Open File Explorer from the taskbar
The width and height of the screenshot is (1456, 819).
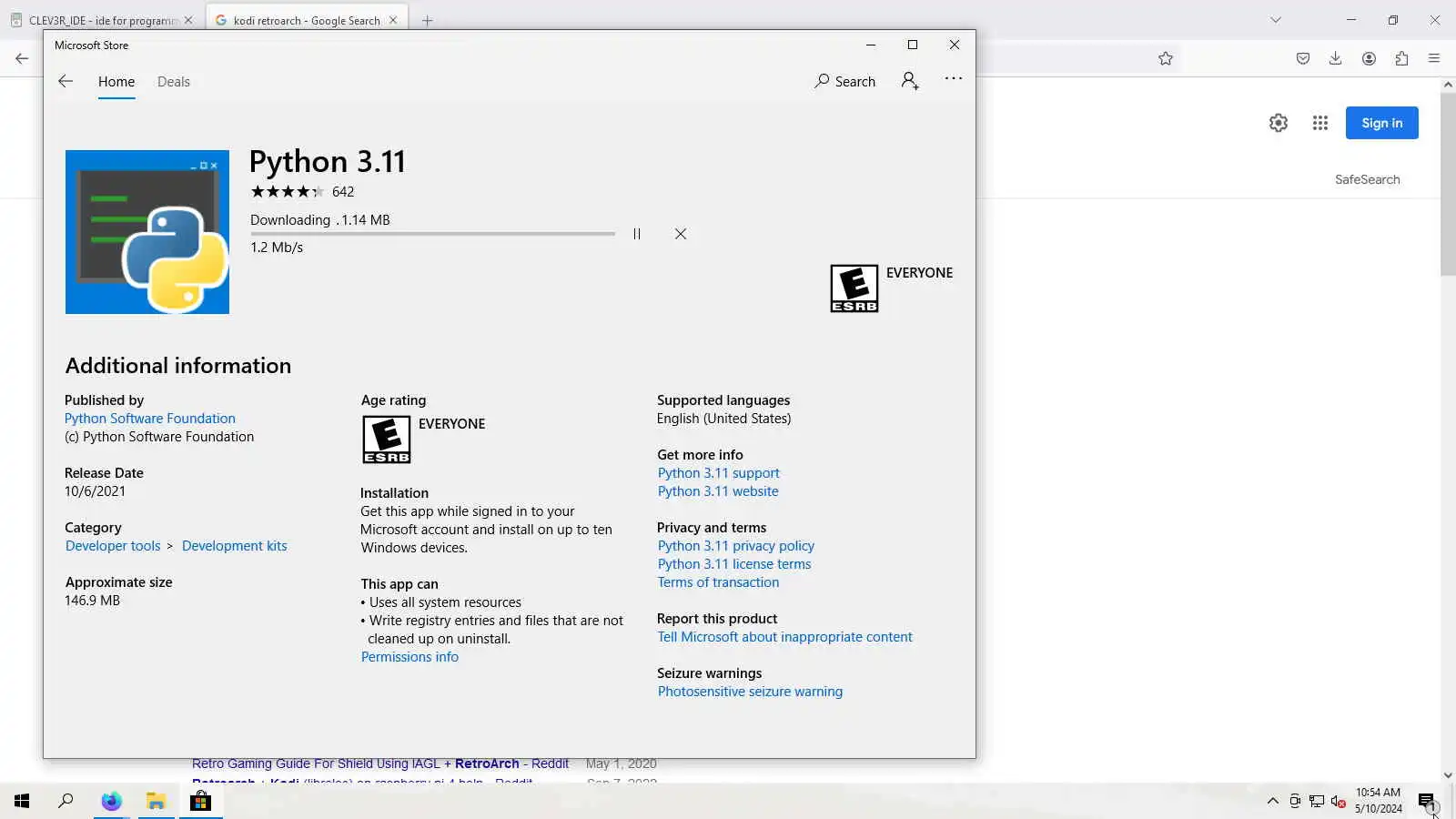(x=157, y=801)
